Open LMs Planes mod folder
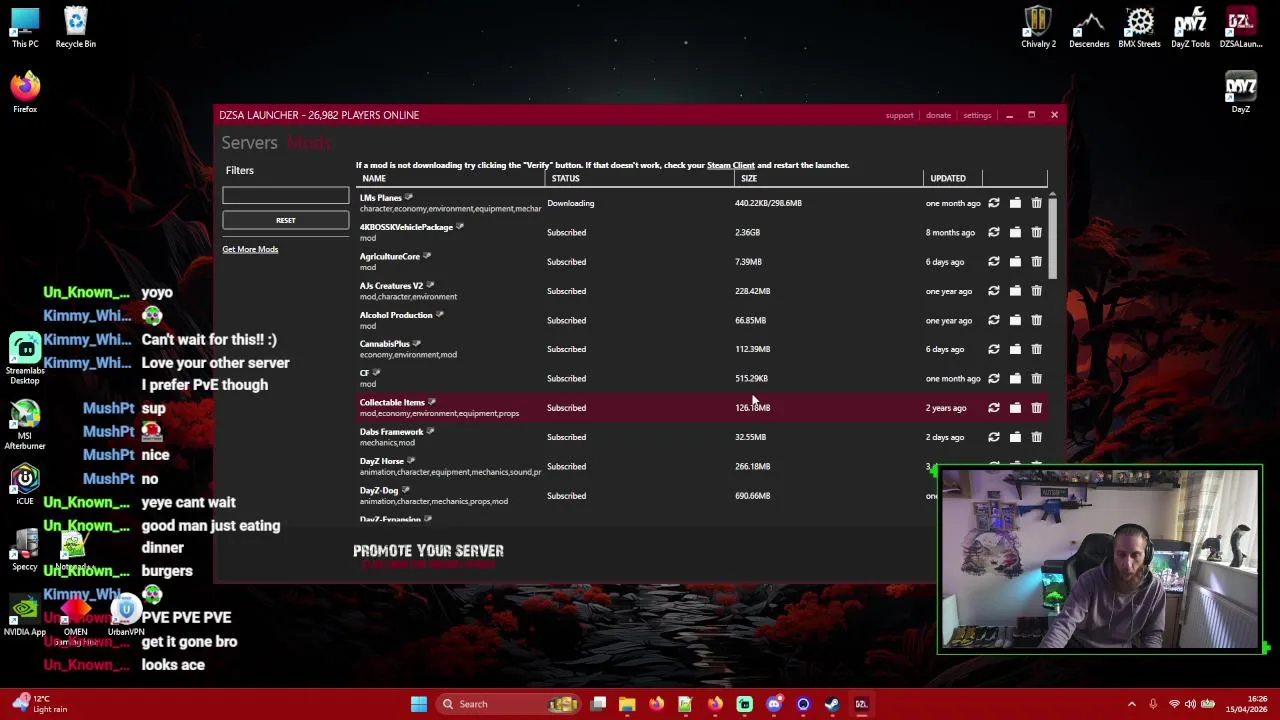Viewport: 1280px width, 720px height. tap(1015, 203)
